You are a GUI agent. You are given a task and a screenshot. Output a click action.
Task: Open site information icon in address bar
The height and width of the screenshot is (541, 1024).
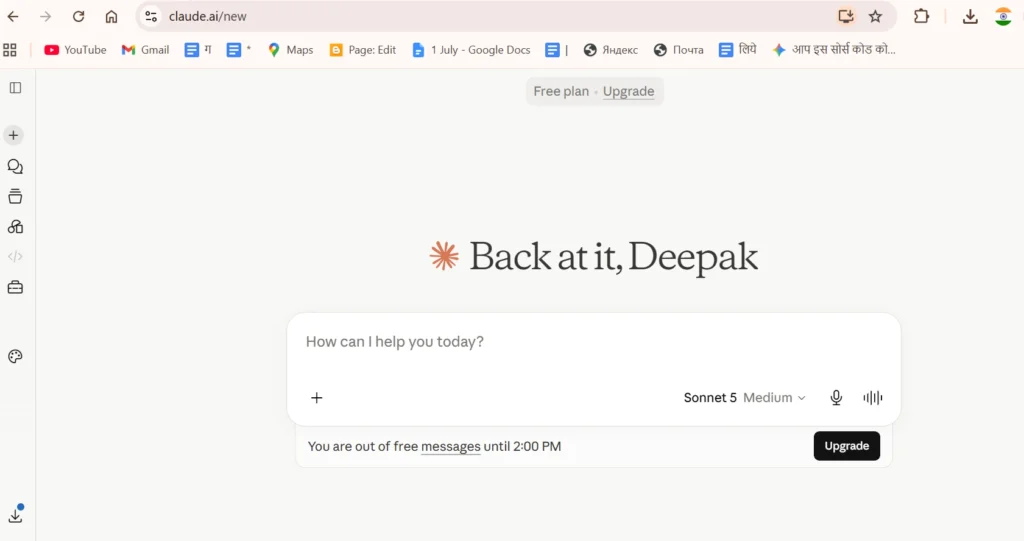[151, 16]
